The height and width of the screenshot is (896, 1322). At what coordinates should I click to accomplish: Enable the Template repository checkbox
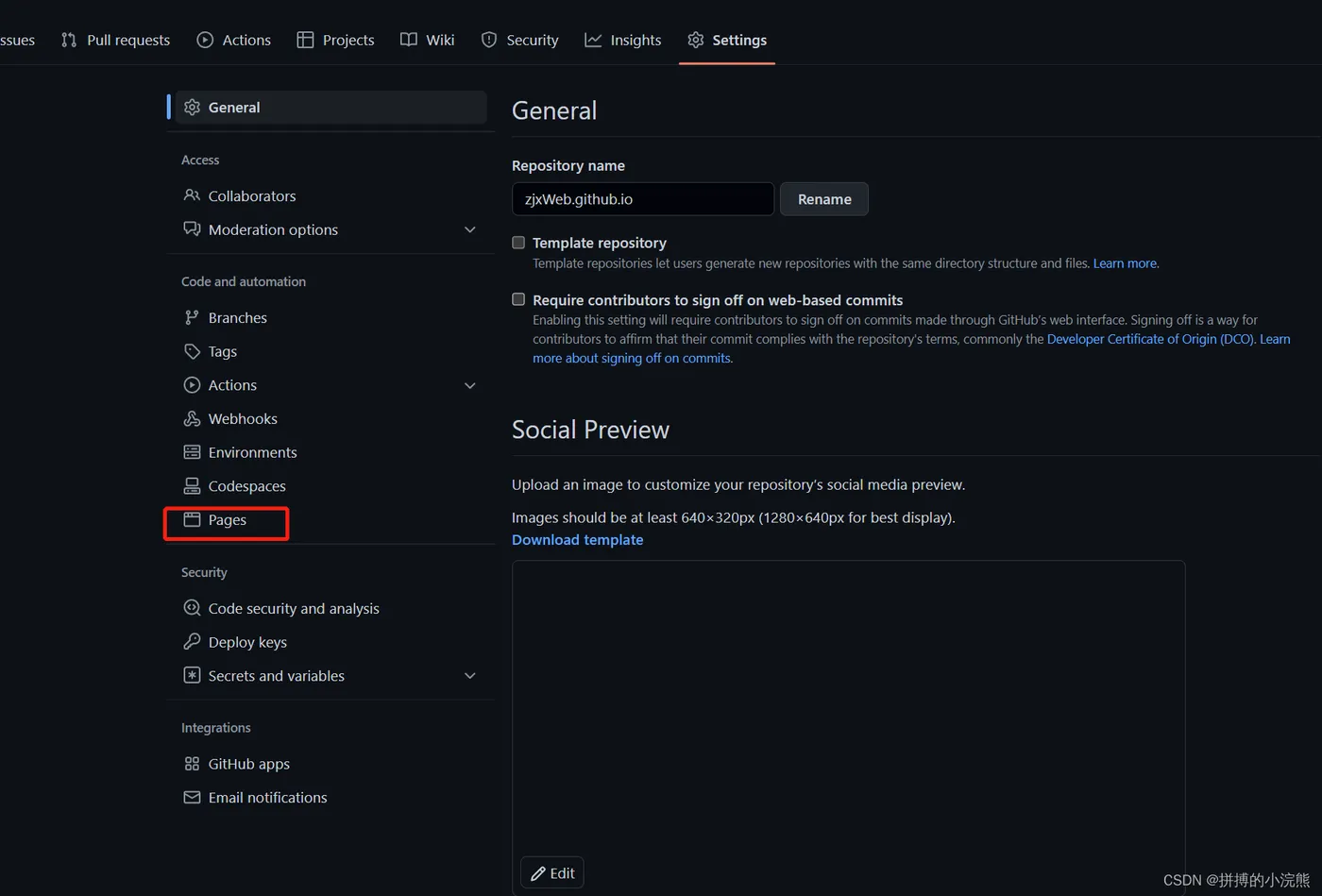point(518,243)
